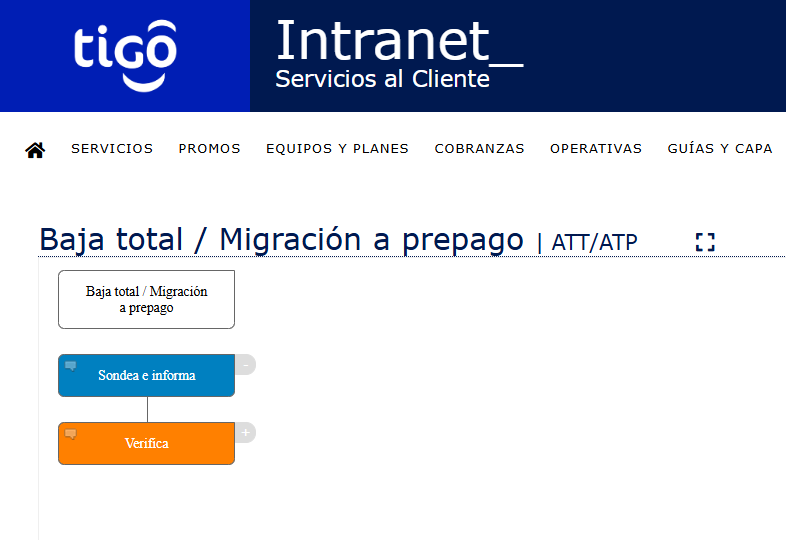Select the blue Sondea e informa node
The image size is (786, 540).
(x=146, y=376)
